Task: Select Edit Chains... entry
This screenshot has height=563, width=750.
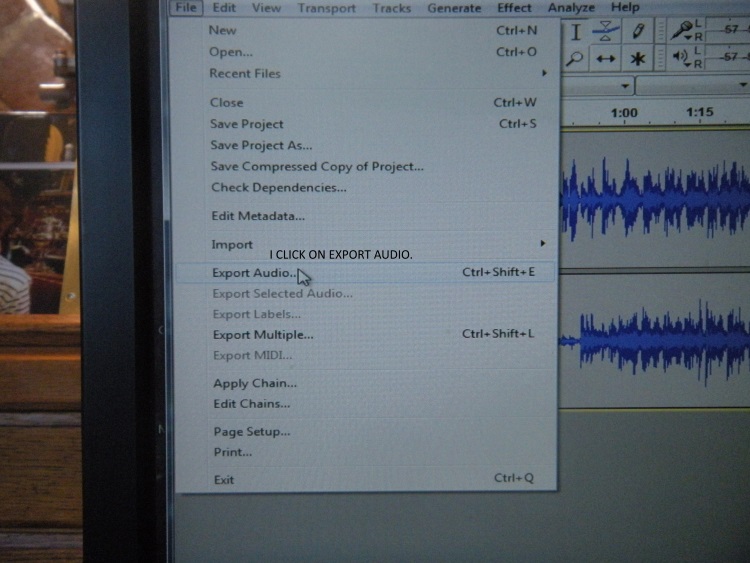Action: coord(366,404)
